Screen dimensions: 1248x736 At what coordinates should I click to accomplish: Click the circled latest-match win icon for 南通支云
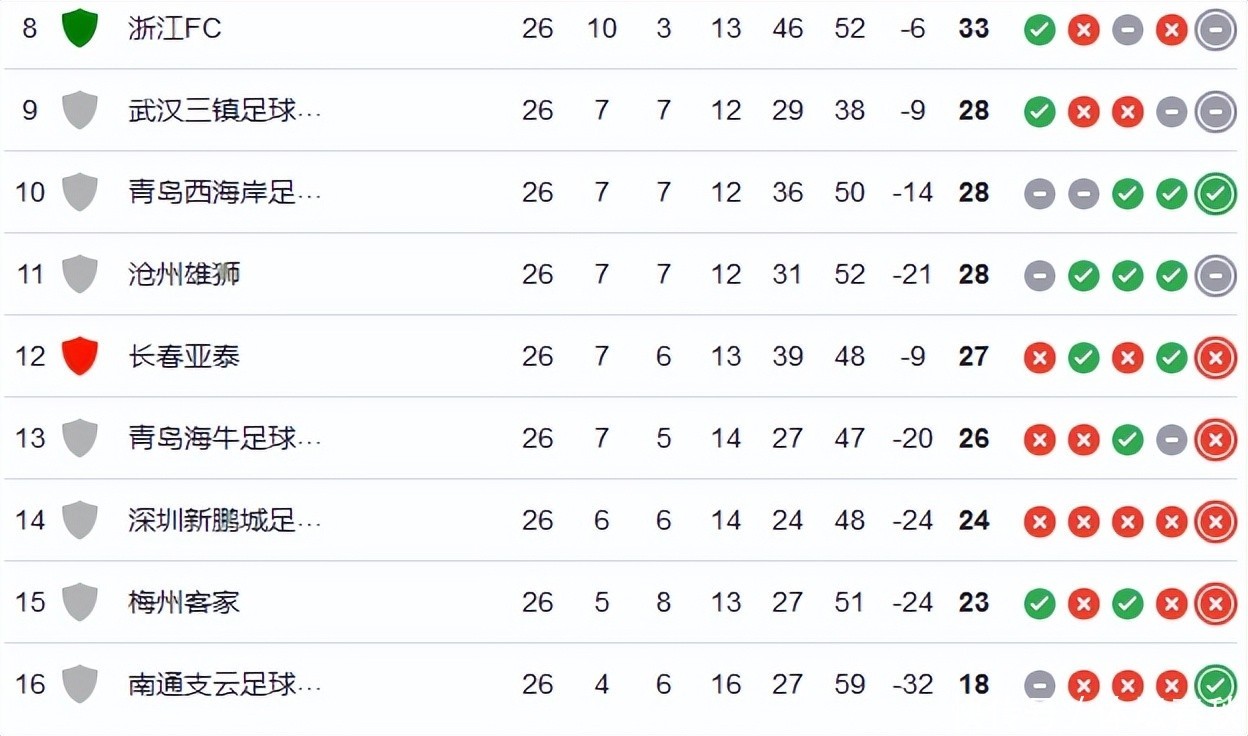(x=1216, y=685)
